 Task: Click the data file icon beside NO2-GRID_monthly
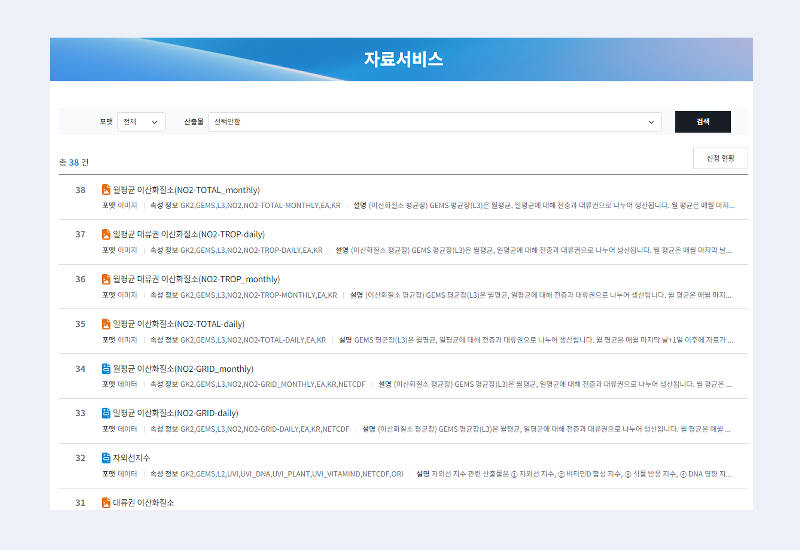point(106,368)
